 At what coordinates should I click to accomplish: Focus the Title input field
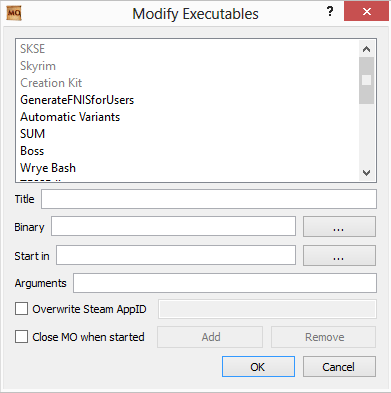click(209, 199)
